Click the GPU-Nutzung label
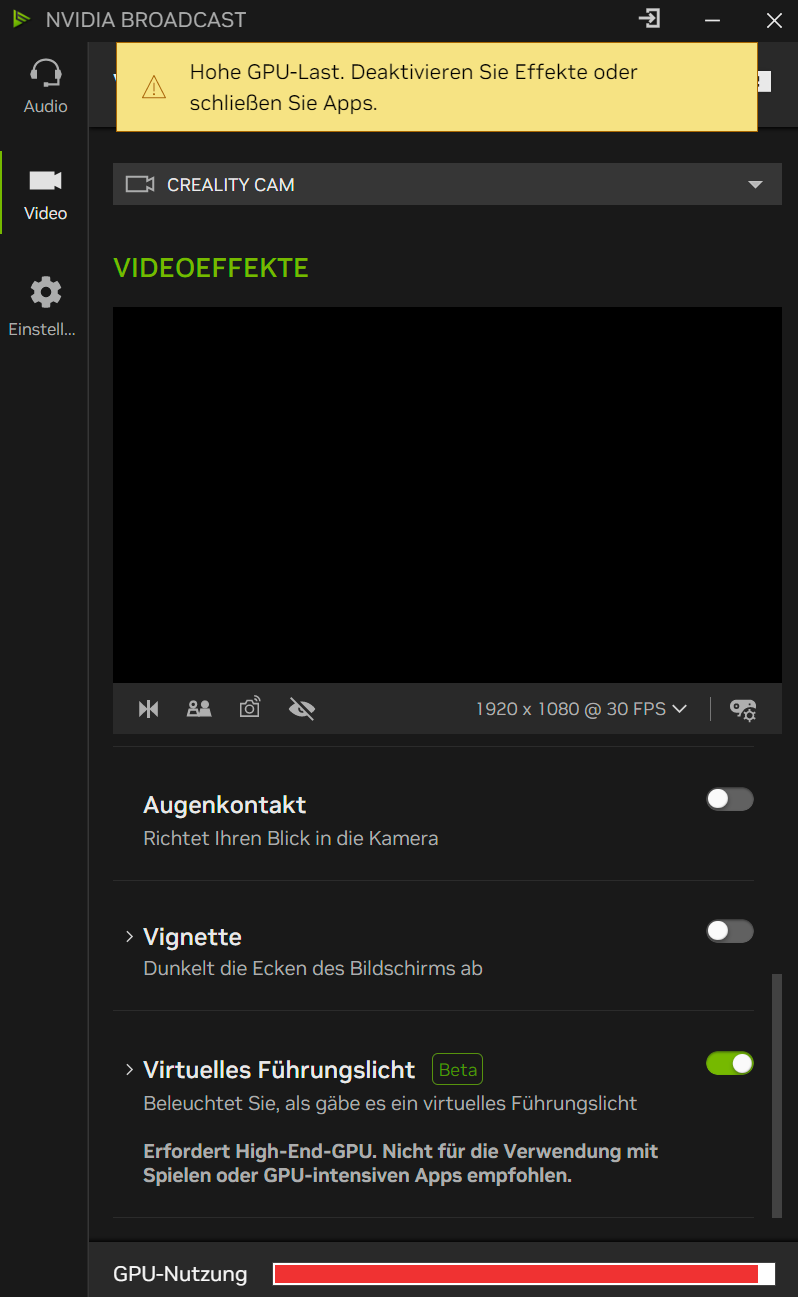Viewport: 798px width, 1297px height. (180, 1274)
